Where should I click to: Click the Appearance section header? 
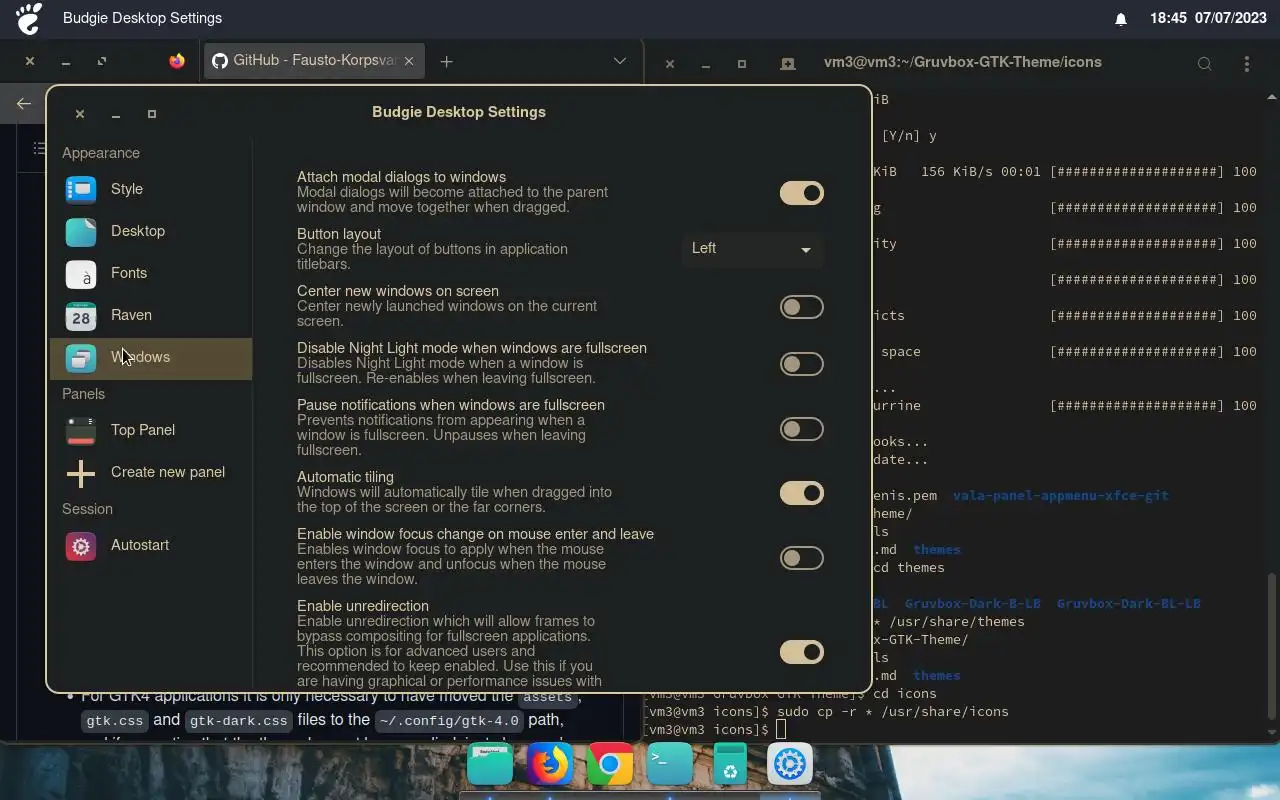[101, 153]
